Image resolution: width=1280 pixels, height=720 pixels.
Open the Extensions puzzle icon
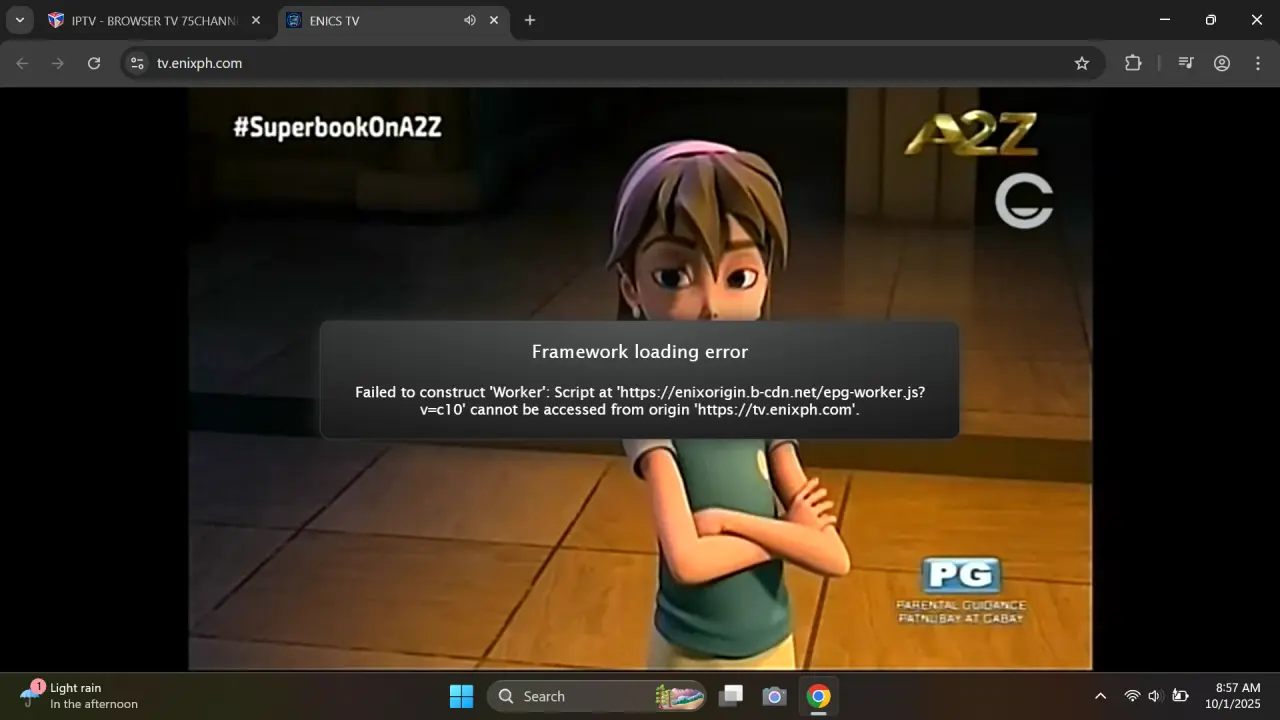click(1133, 63)
